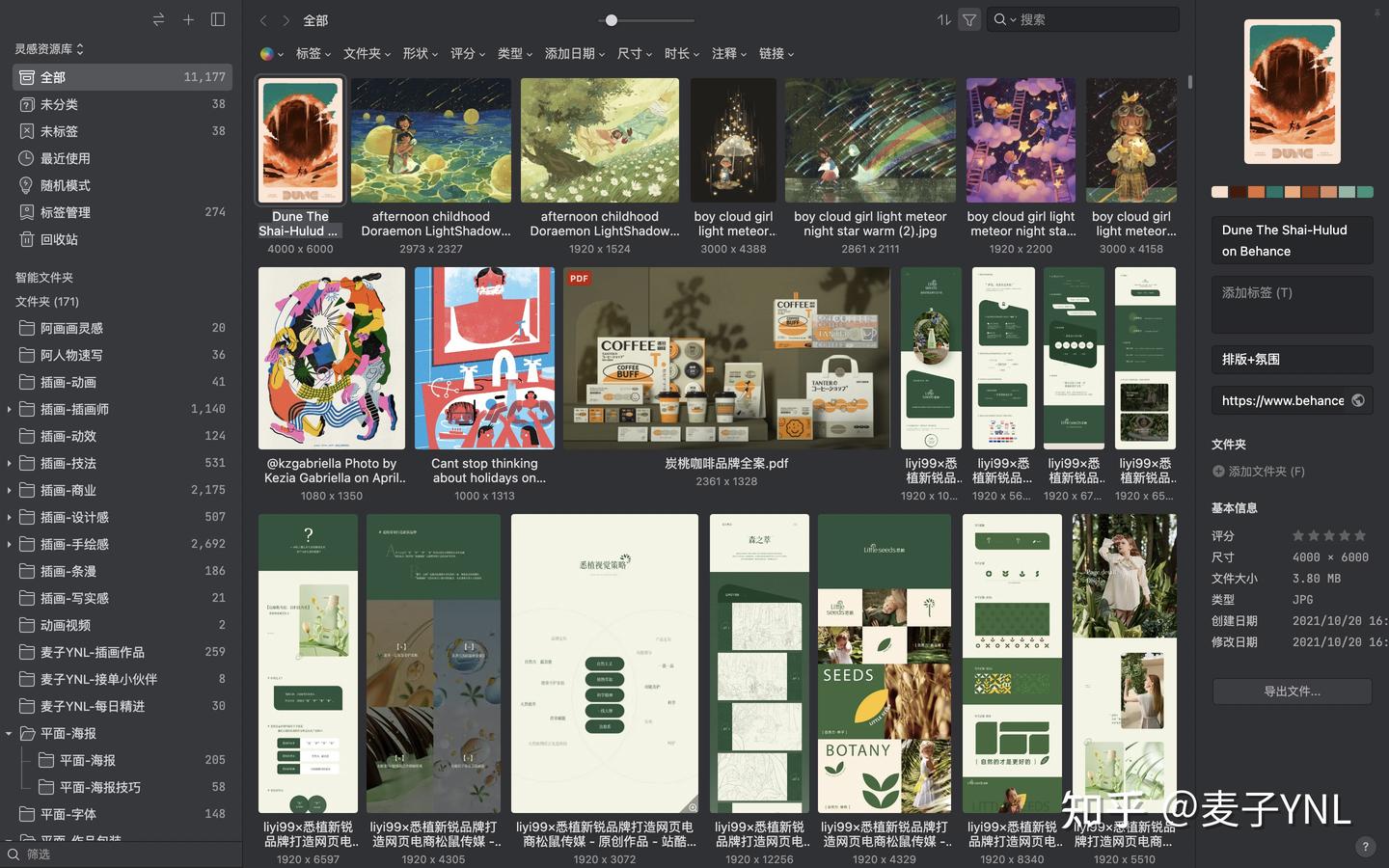
Task: Open the color wheel filter
Action: (x=271, y=54)
